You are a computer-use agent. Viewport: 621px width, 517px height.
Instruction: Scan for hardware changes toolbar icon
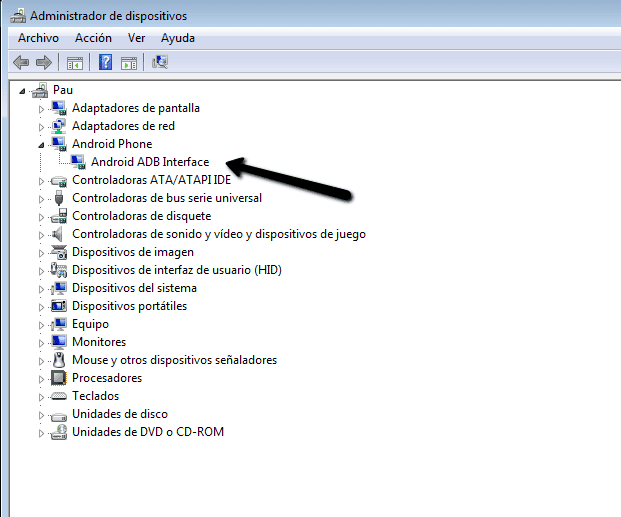point(160,62)
